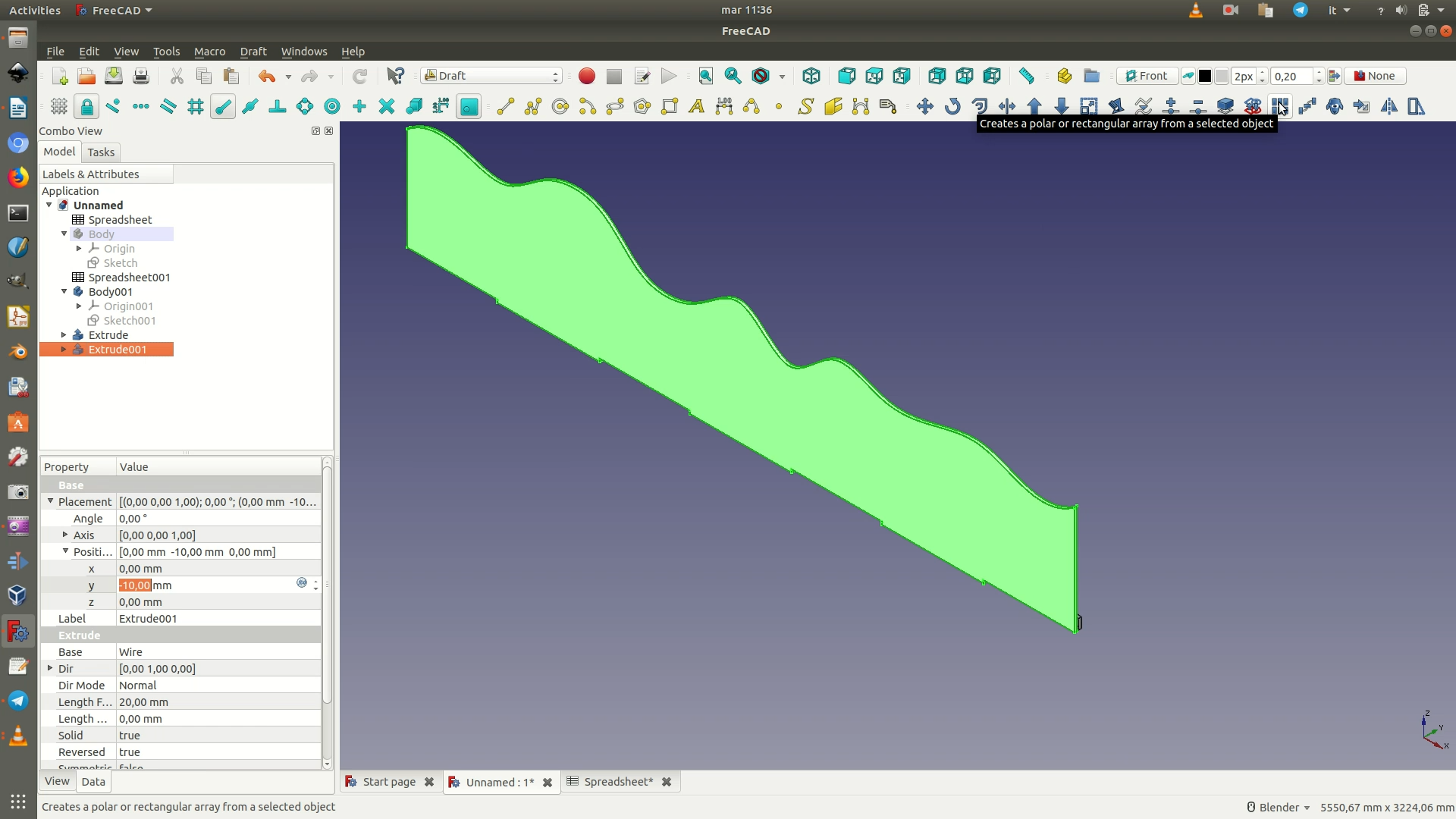1456x819 pixels.
Task: Select the Draft Facebinder tool
Action: 833,106
